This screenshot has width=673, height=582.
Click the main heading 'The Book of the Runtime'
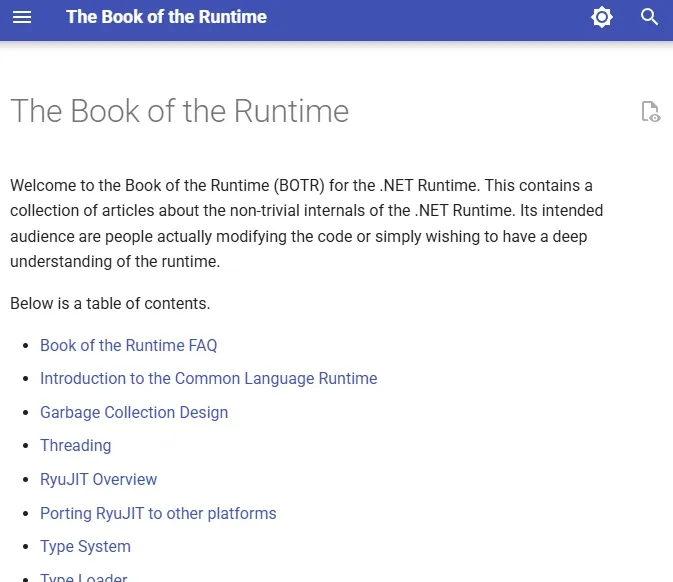pos(179,111)
